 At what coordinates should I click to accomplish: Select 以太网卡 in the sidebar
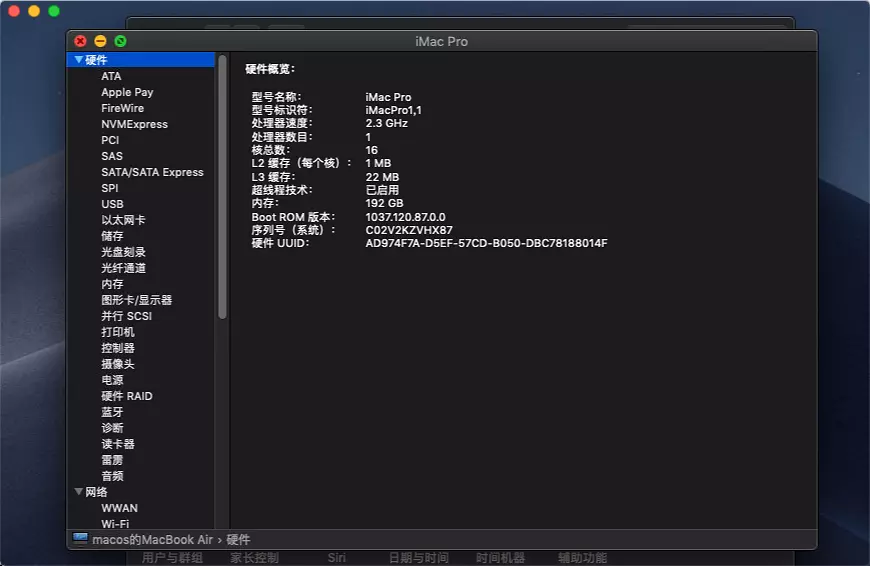tap(123, 220)
